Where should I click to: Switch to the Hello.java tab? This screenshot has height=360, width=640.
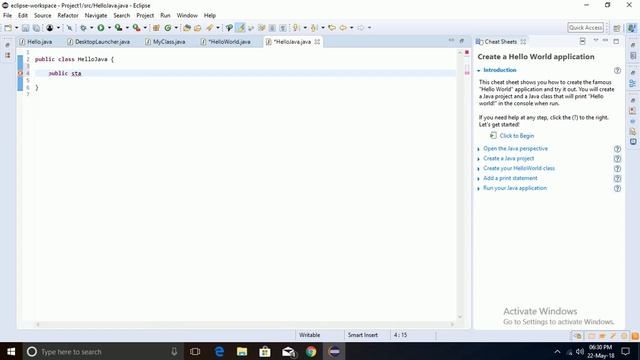36,42
